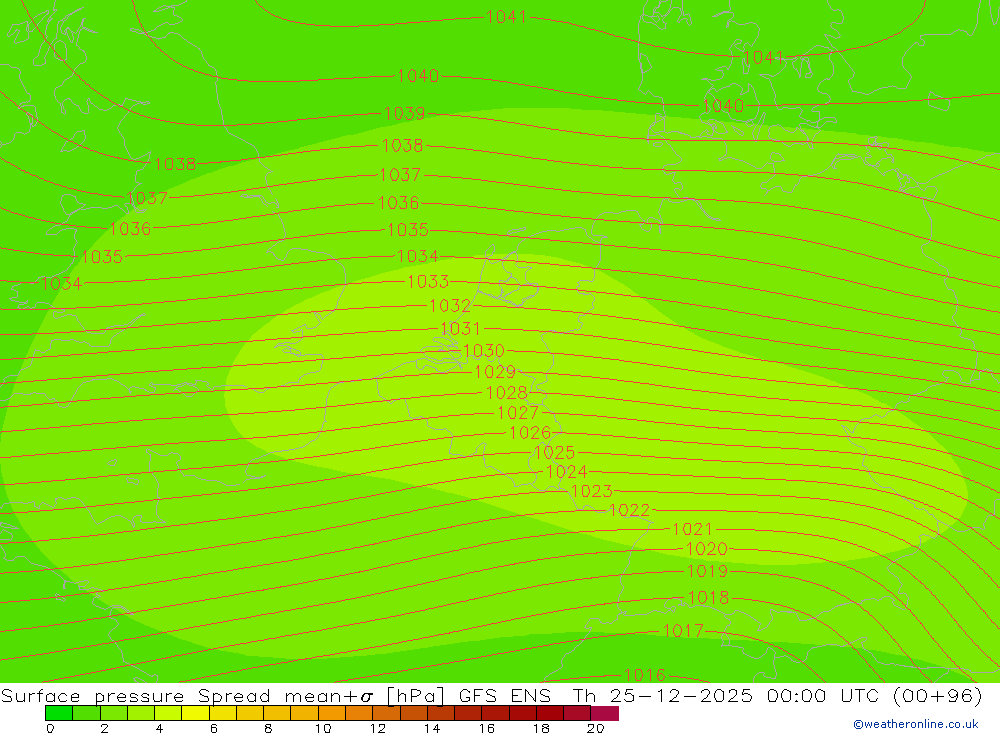Click the legend tick value 4
The width and height of the screenshot is (1000, 733).
click(159, 728)
